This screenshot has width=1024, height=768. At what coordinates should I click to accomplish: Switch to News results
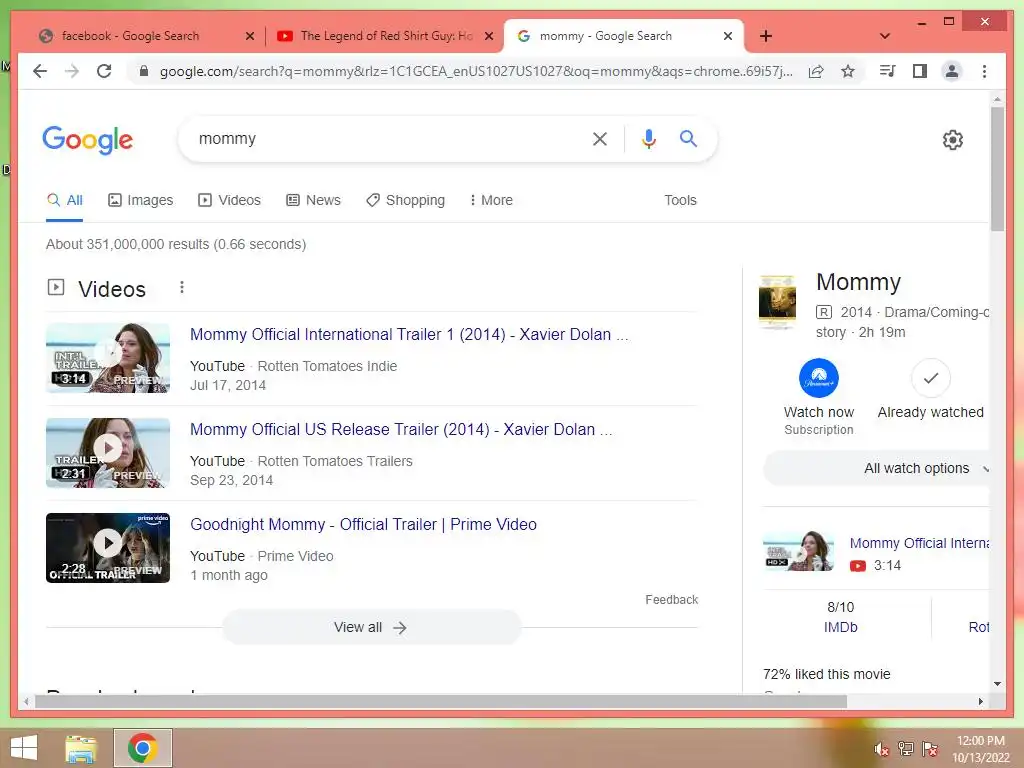313,200
